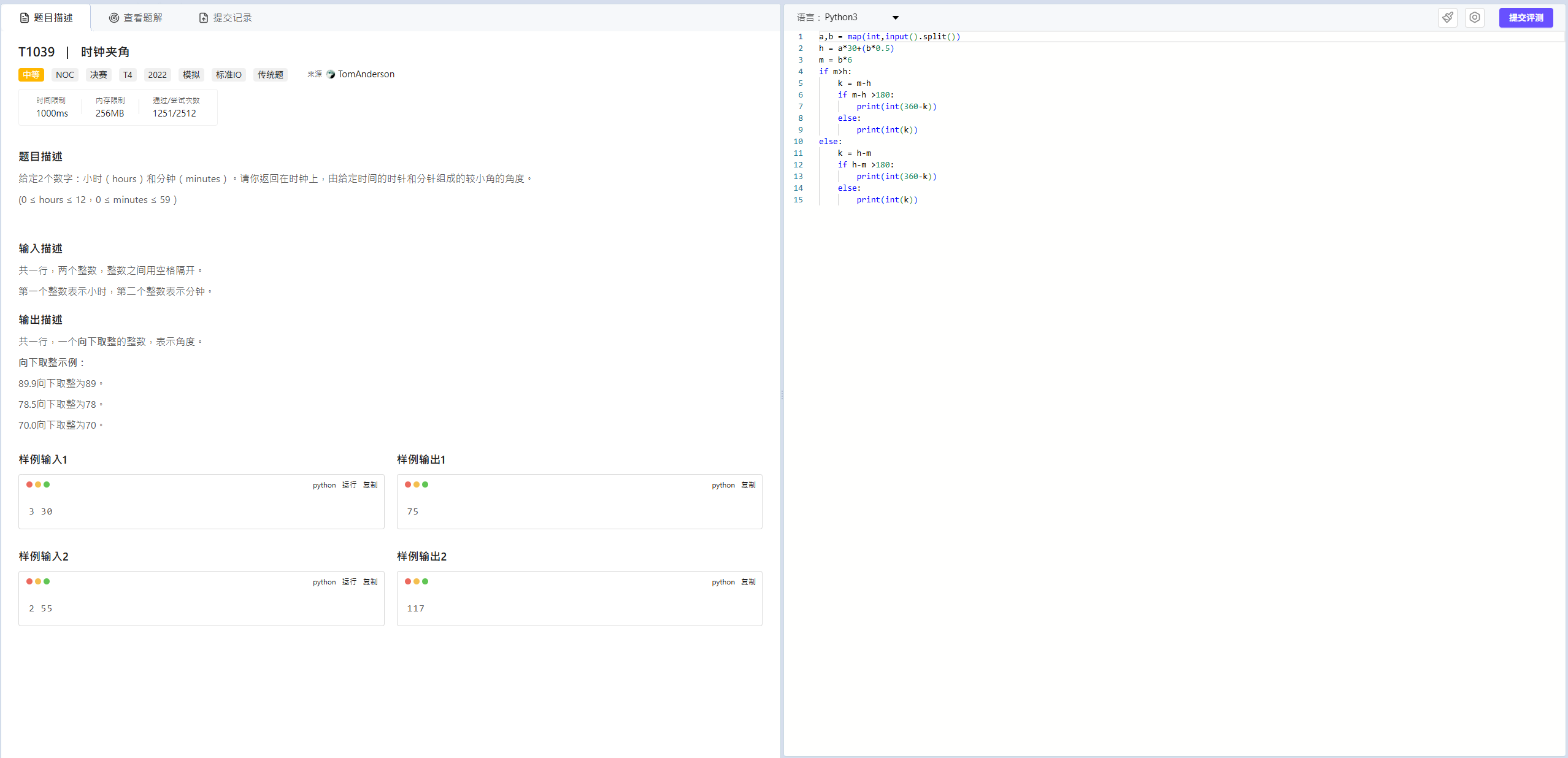
Task: Open editor settings gear icon
Action: (1474, 18)
